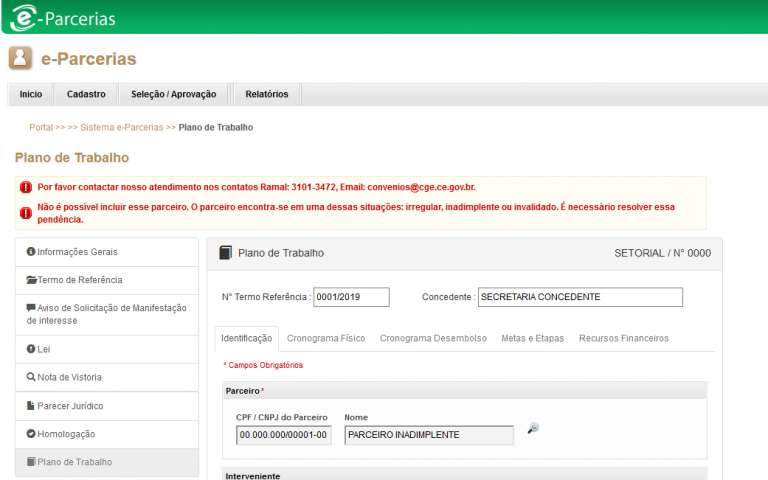The image size is (768, 480).
Task: Click the partner search magnifier icon
Action: click(x=533, y=428)
